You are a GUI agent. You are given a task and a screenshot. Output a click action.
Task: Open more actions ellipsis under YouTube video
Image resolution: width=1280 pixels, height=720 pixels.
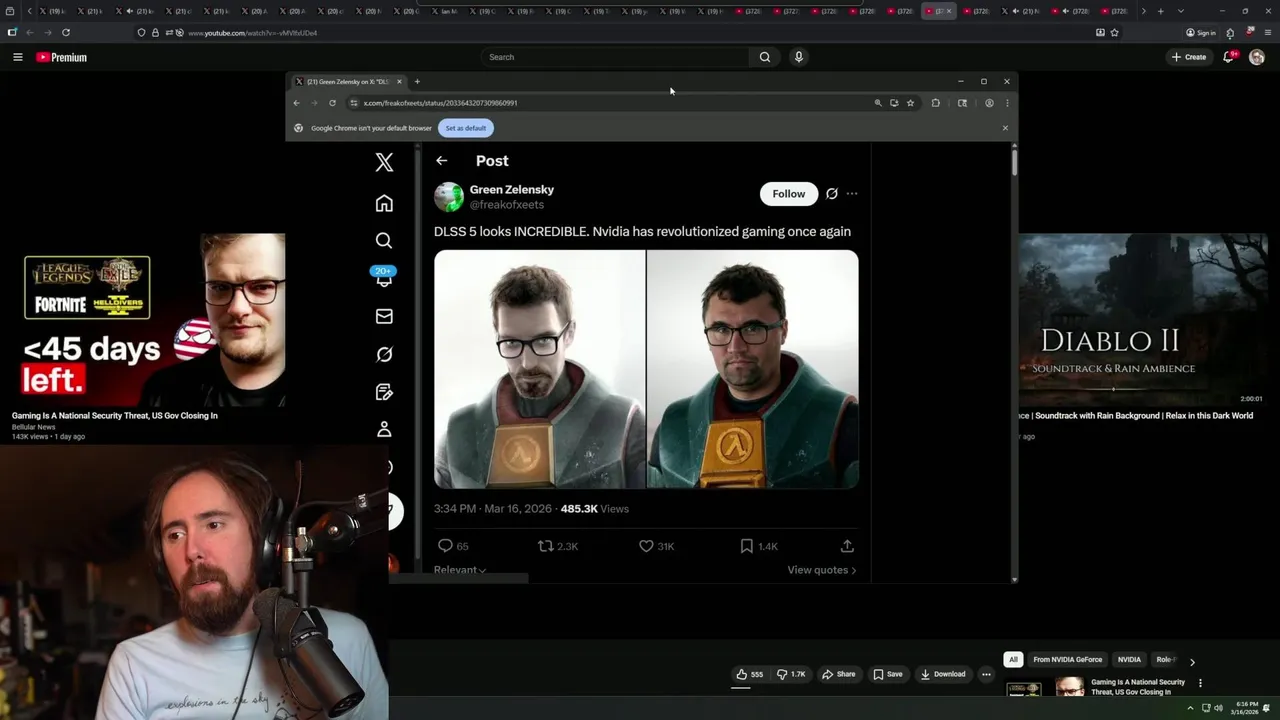click(986, 674)
